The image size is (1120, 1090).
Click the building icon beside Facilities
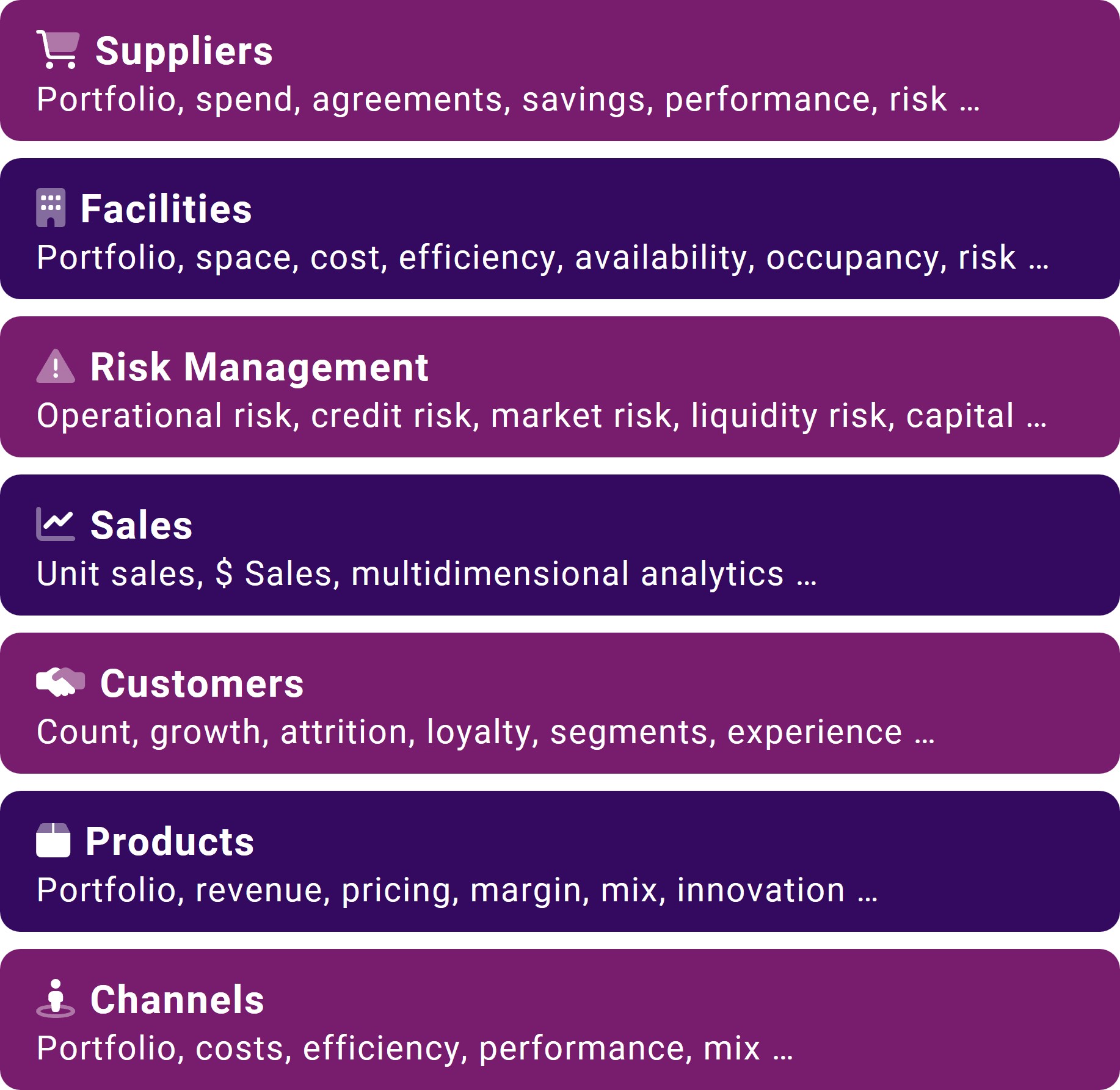(51, 208)
